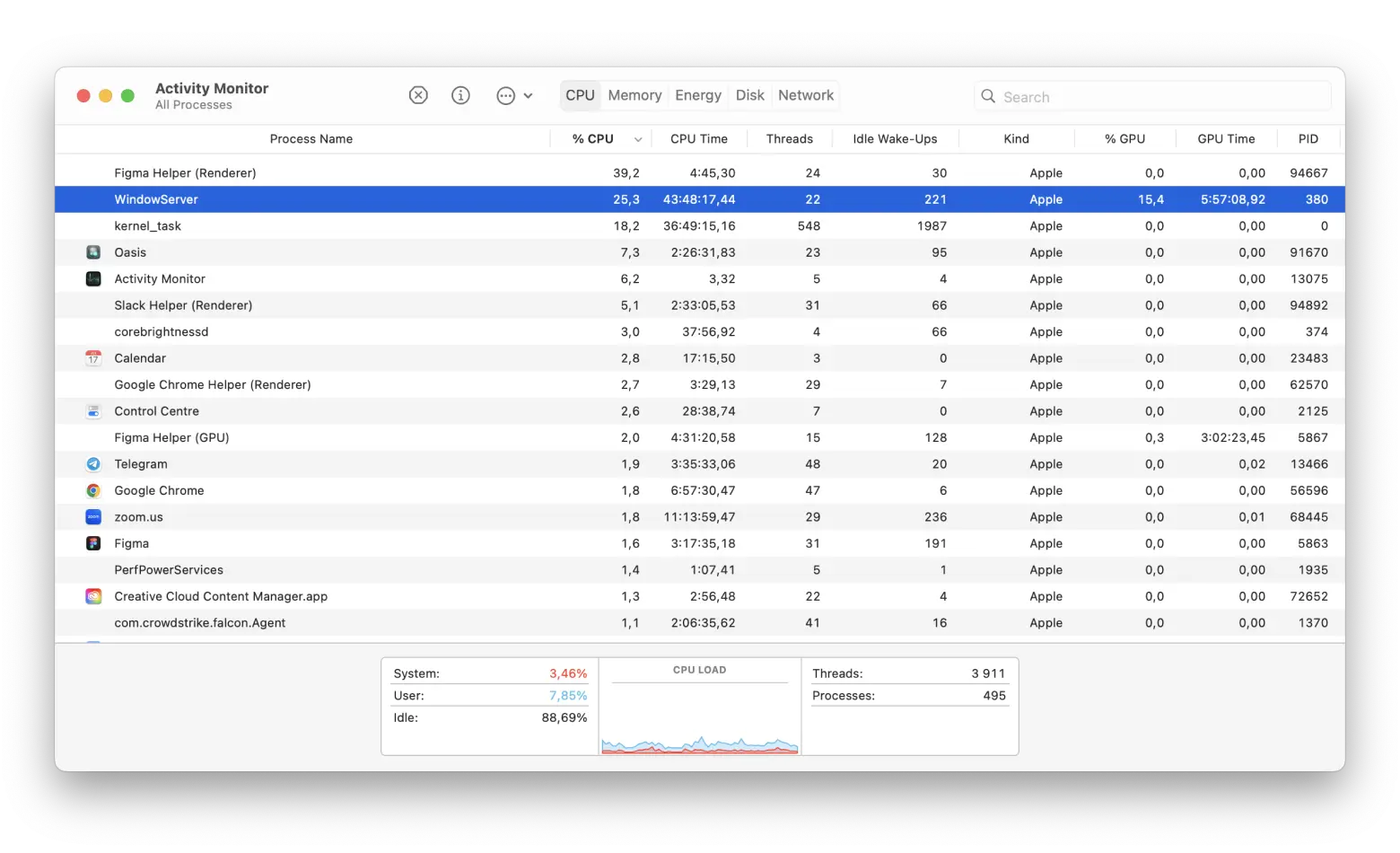Select the PerfPowerServices process row
This screenshot has height=853, width=1400.
[700, 570]
